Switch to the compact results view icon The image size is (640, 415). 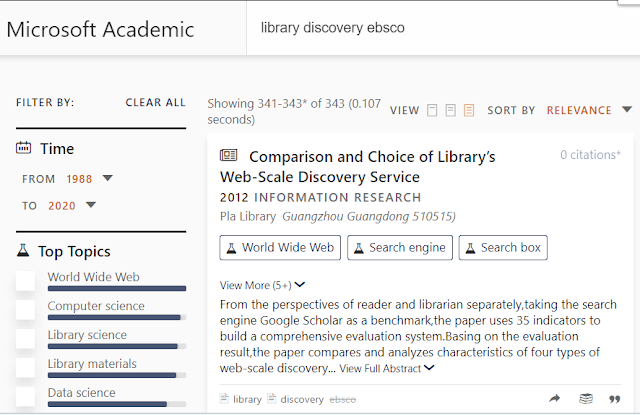pyautogui.click(x=432, y=110)
